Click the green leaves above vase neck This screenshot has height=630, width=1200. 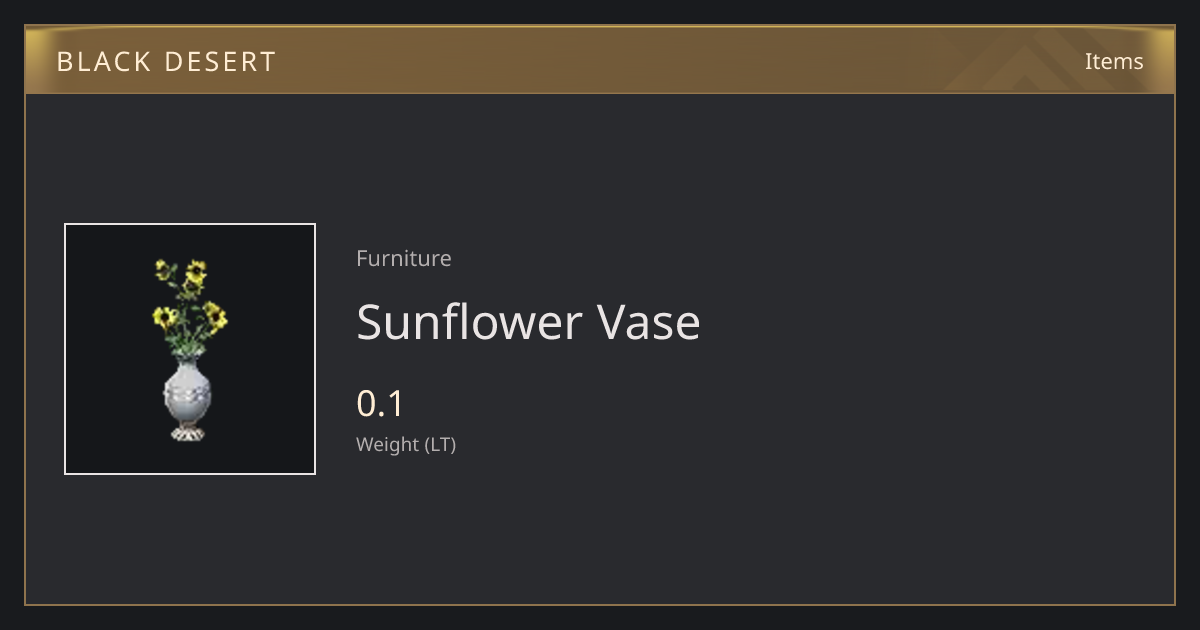189,345
